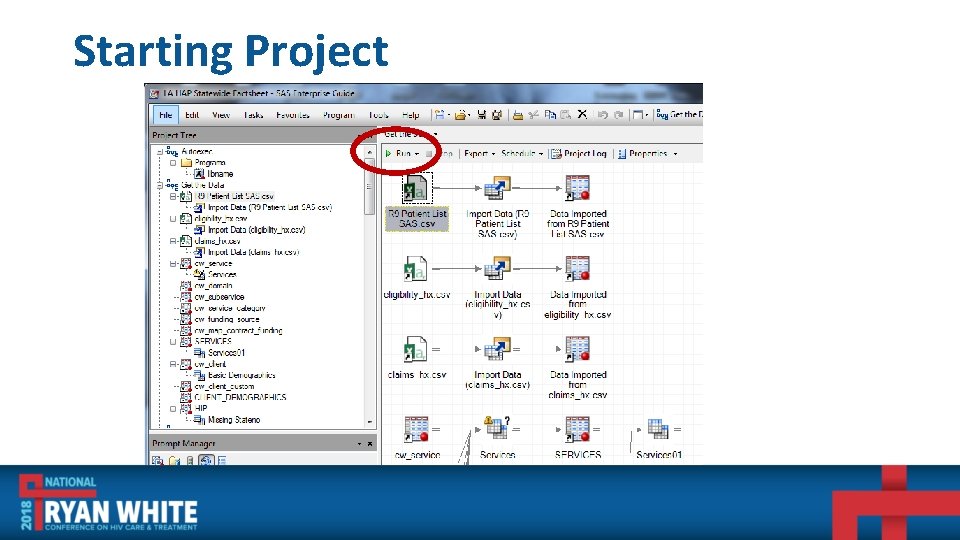This screenshot has height=540, width=960.
Task: Collapse the Autoexec tree node
Action: point(160,151)
